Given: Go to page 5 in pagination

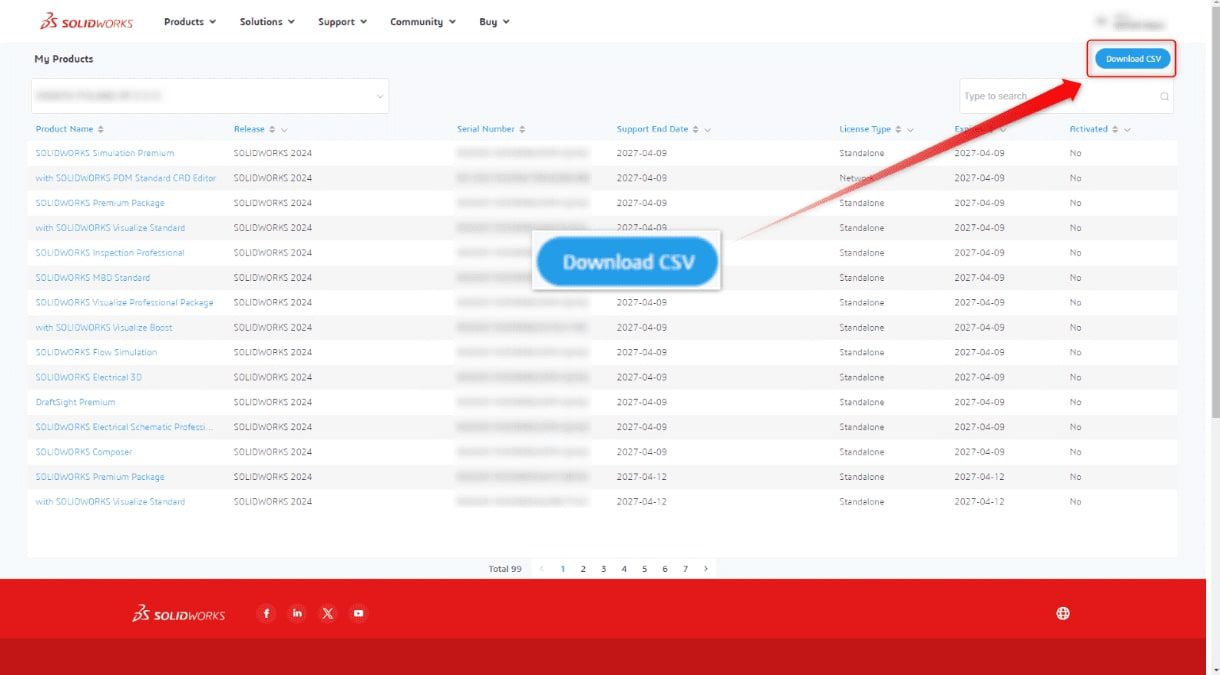Looking at the screenshot, I should point(644,568).
